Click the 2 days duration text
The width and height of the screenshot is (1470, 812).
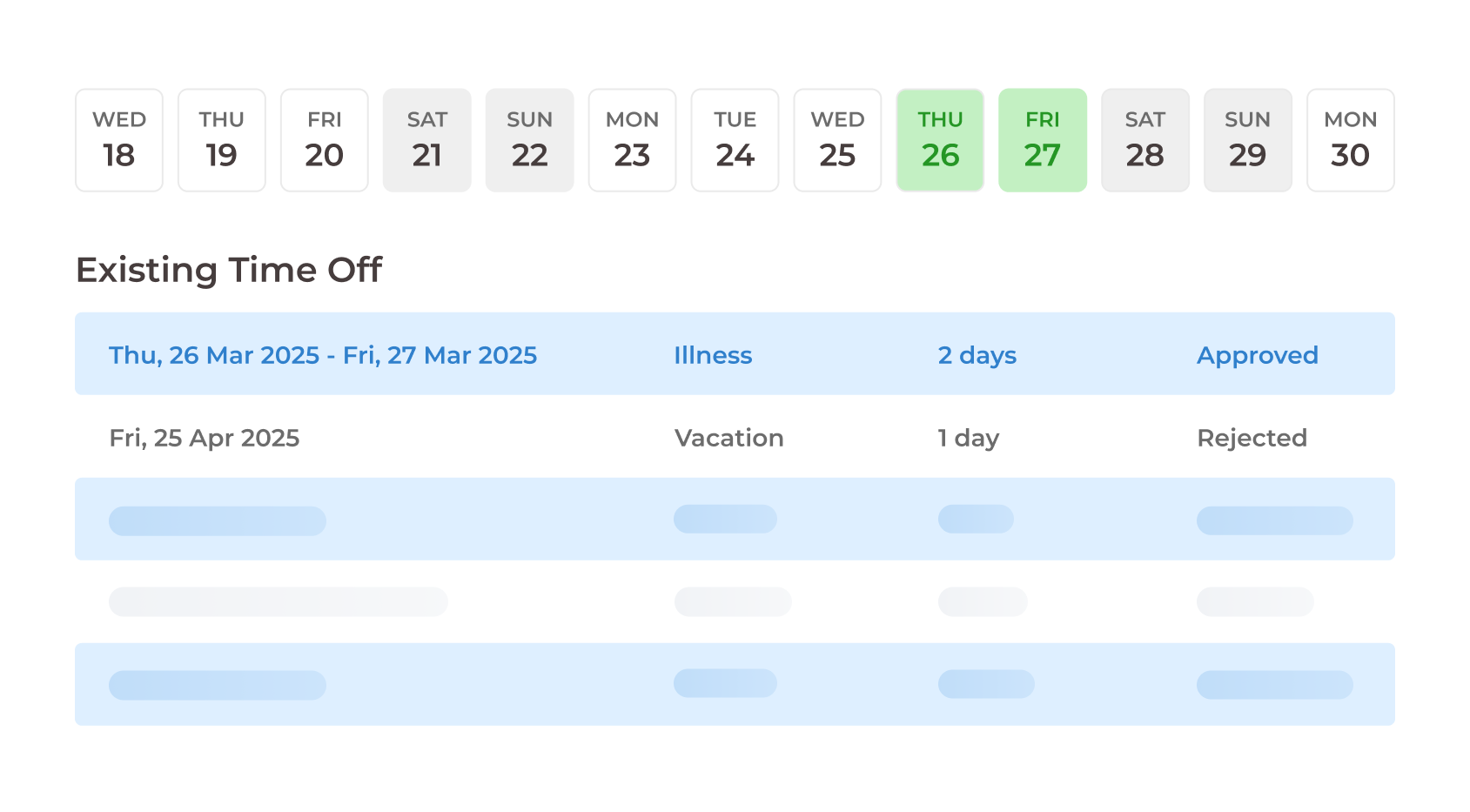[977, 355]
